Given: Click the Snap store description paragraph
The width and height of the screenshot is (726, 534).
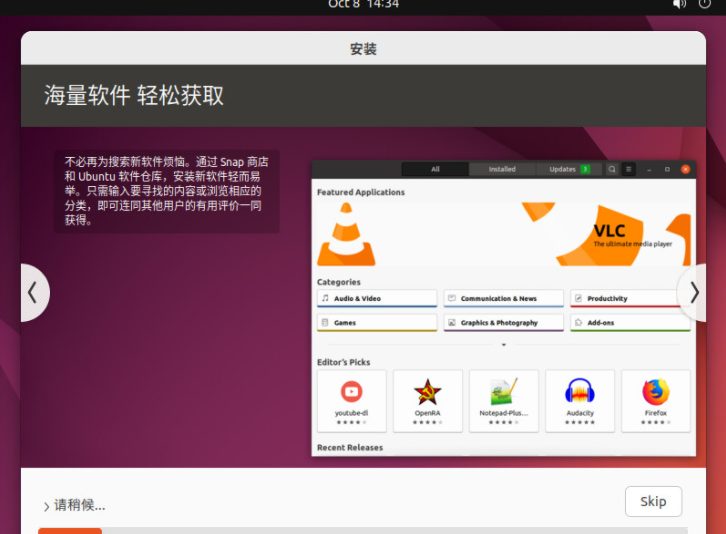Looking at the screenshot, I should click(167, 191).
